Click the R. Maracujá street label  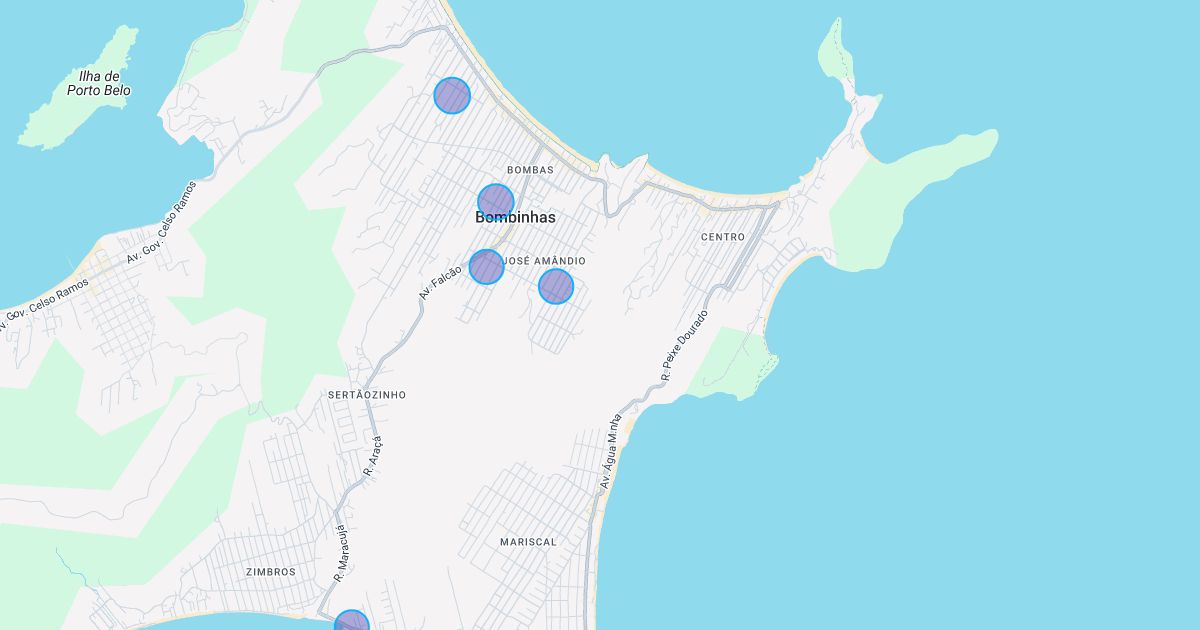coord(340,553)
